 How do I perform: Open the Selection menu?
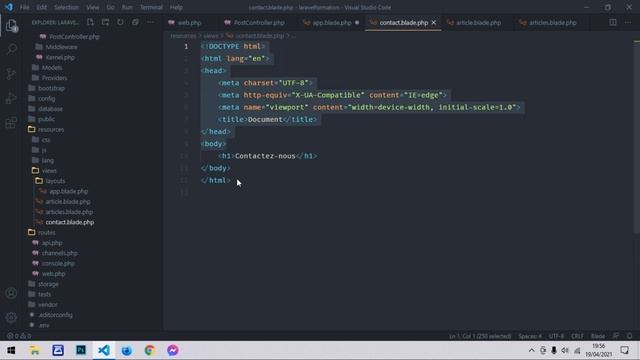tap(67, 7)
